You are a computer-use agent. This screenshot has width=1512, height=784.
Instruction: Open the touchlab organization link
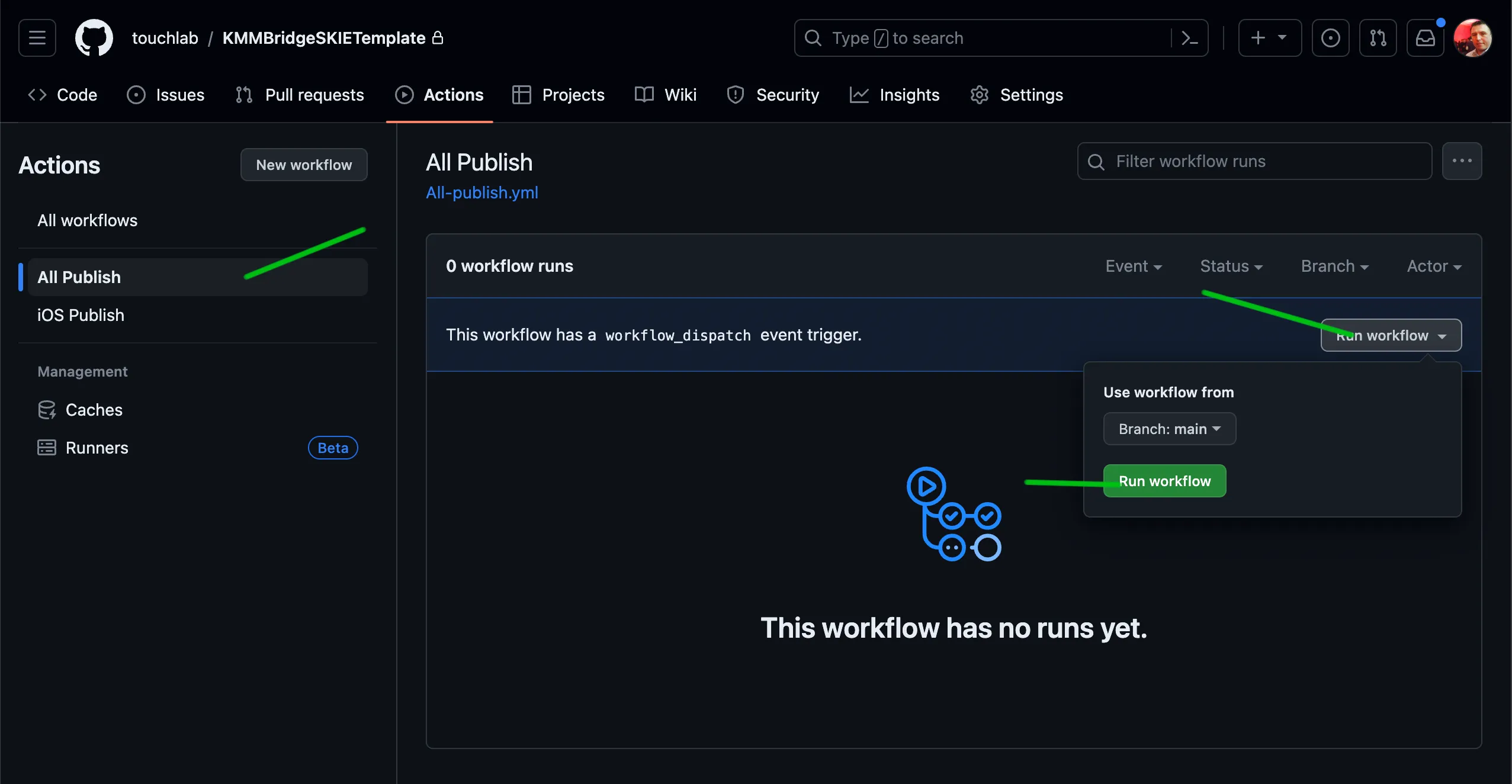(x=165, y=38)
